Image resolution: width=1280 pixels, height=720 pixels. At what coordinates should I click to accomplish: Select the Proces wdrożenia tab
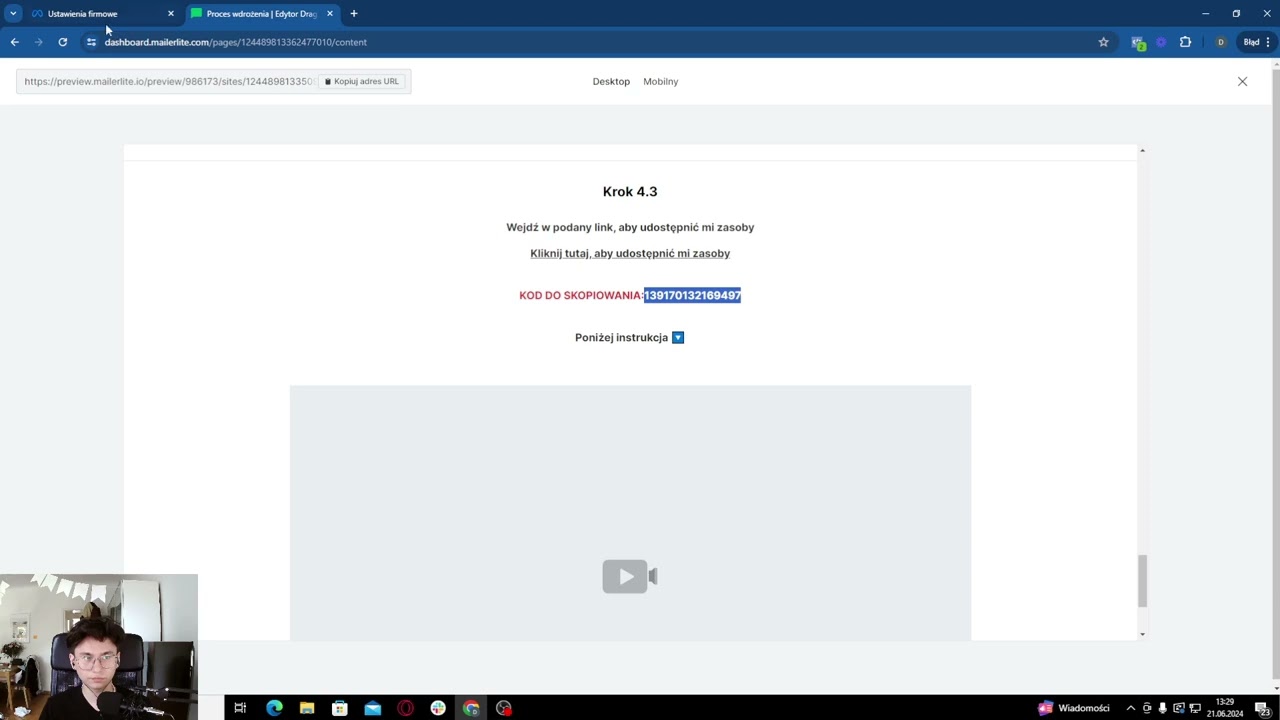[x=262, y=14]
